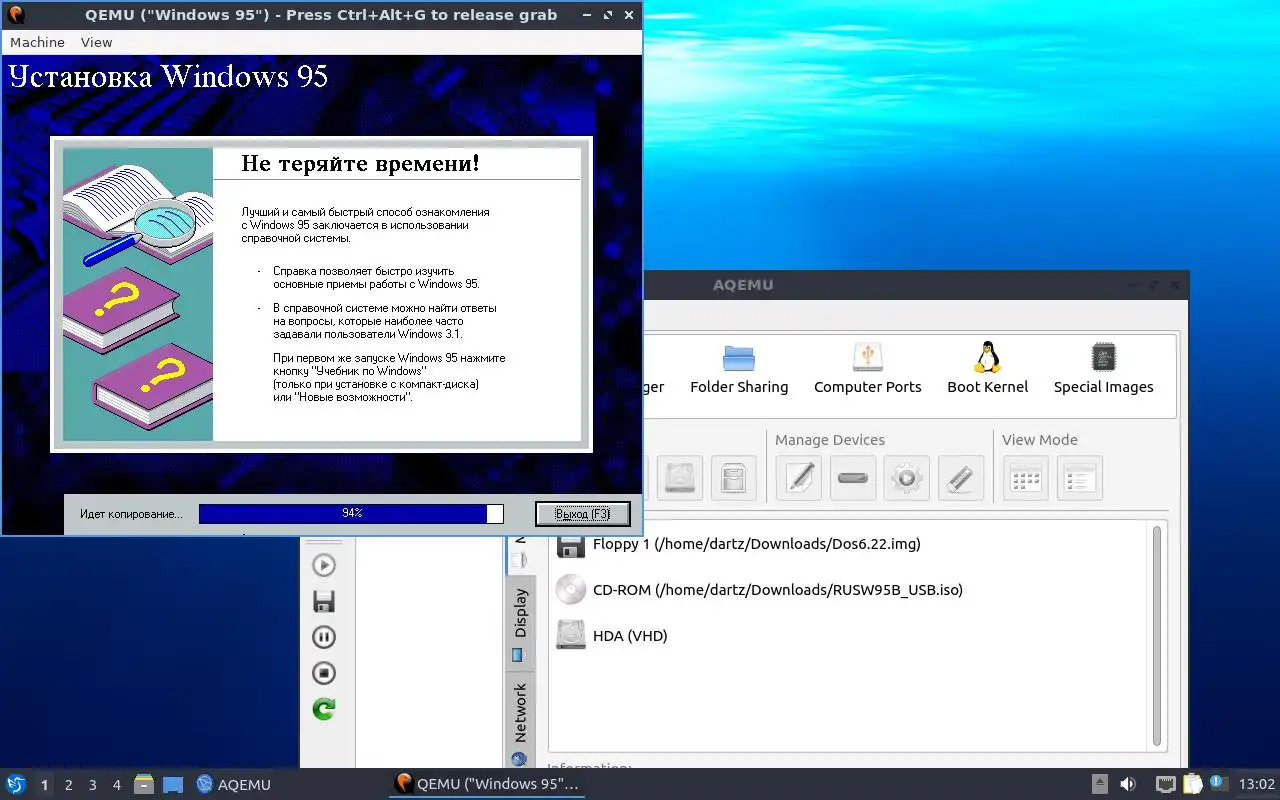Click the Выход (F3) exit button
The width and height of the screenshot is (1280, 800).
pyautogui.click(x=583, y=513)
